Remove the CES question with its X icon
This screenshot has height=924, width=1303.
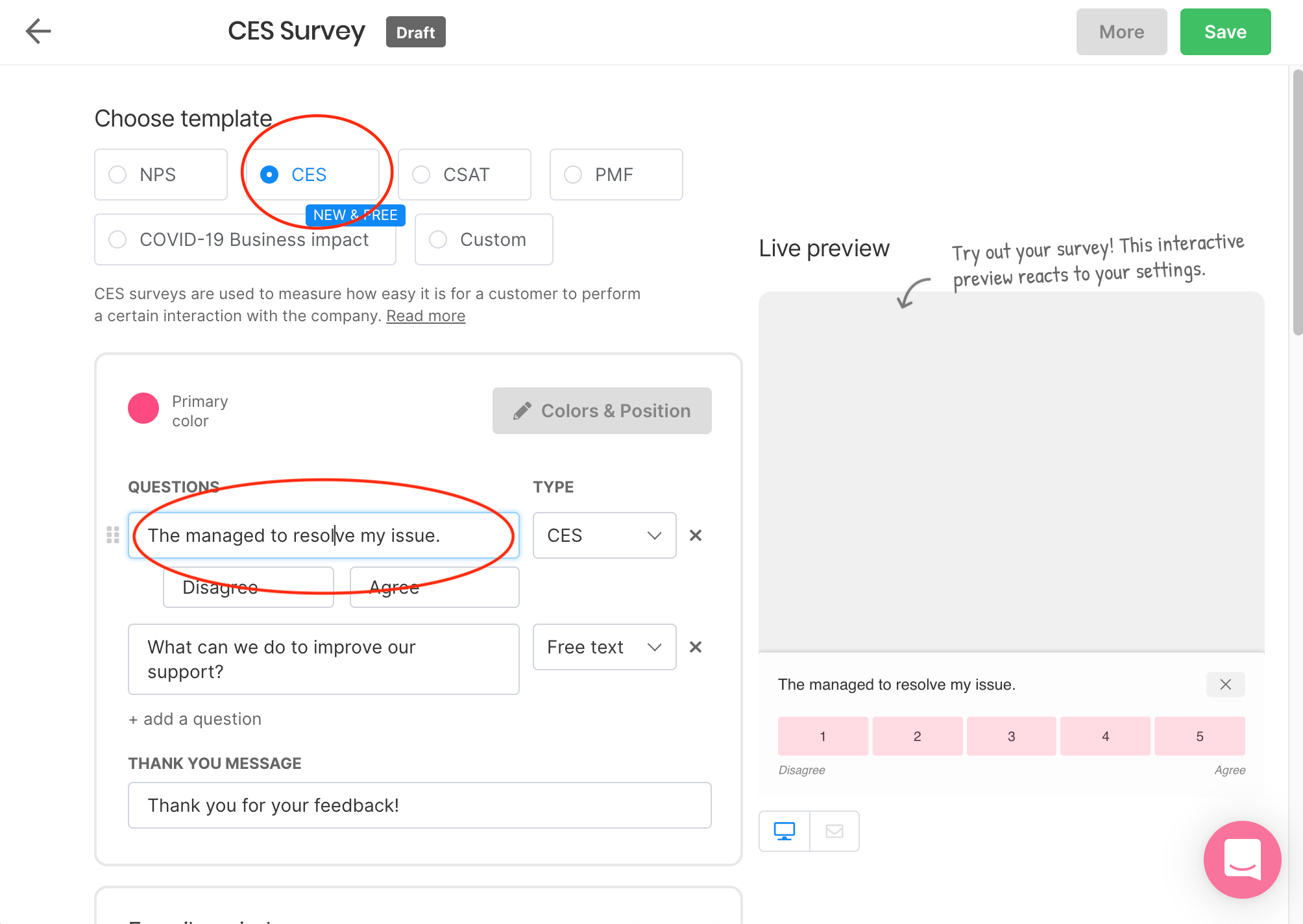tap(696, 535)
